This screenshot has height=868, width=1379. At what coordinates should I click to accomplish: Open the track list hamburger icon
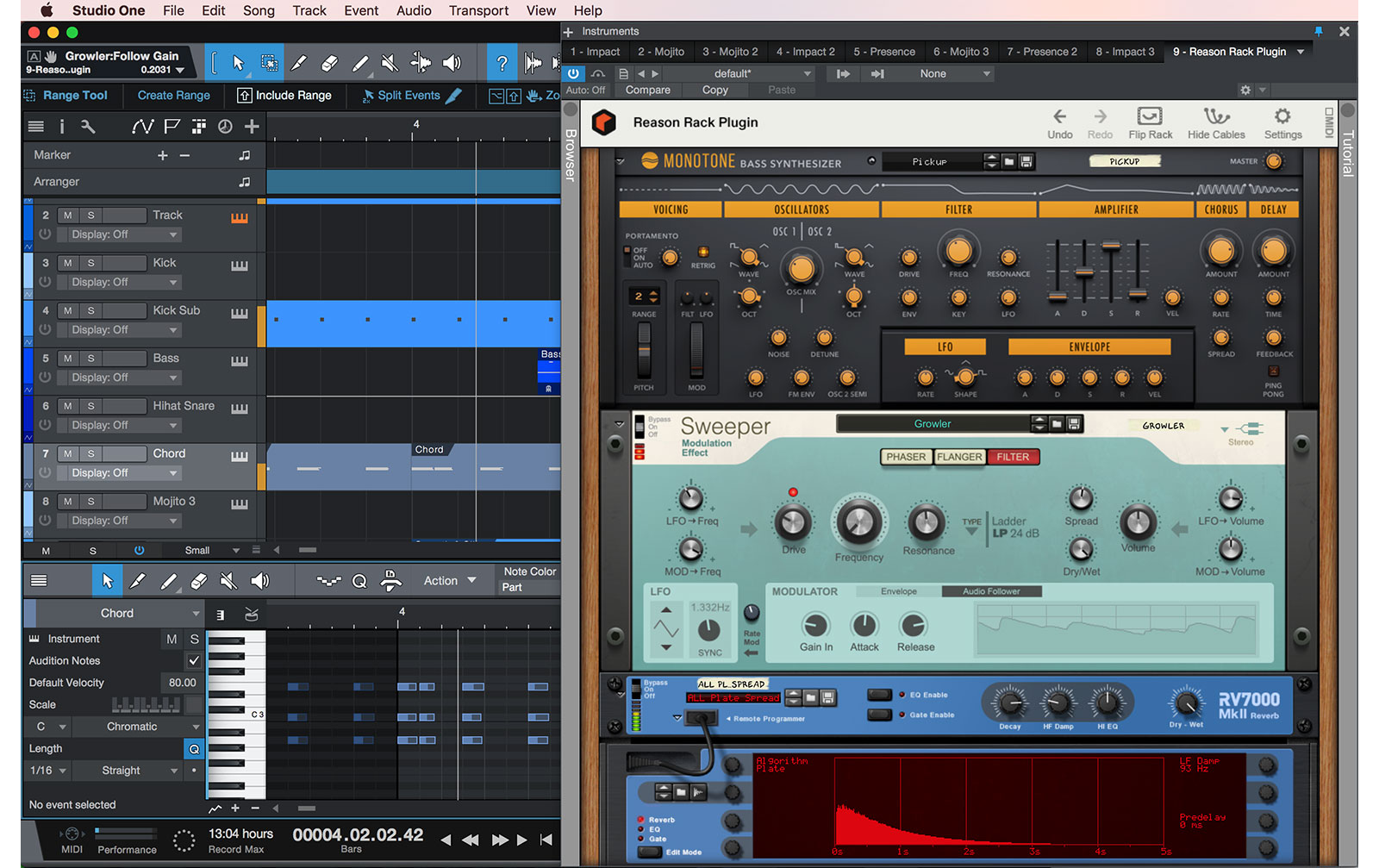click(x=36, y=127)
